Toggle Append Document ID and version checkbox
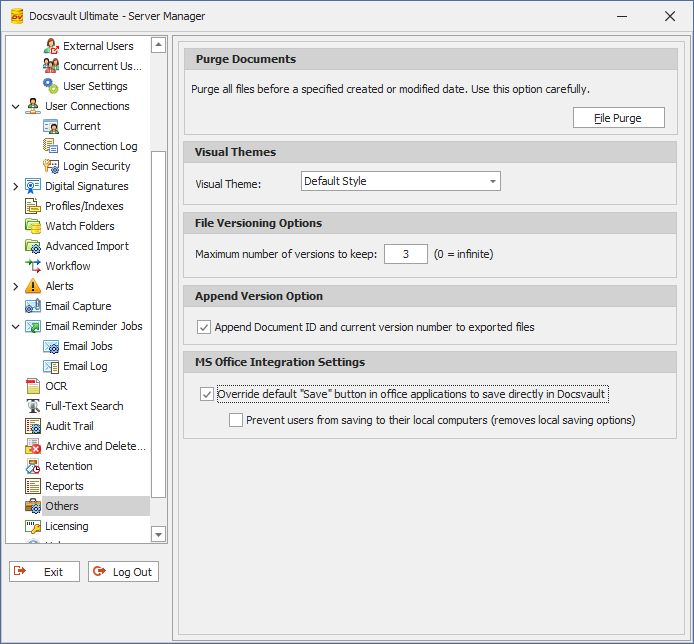Viewport: 694px width, 644px height. (x=204, y=327)
